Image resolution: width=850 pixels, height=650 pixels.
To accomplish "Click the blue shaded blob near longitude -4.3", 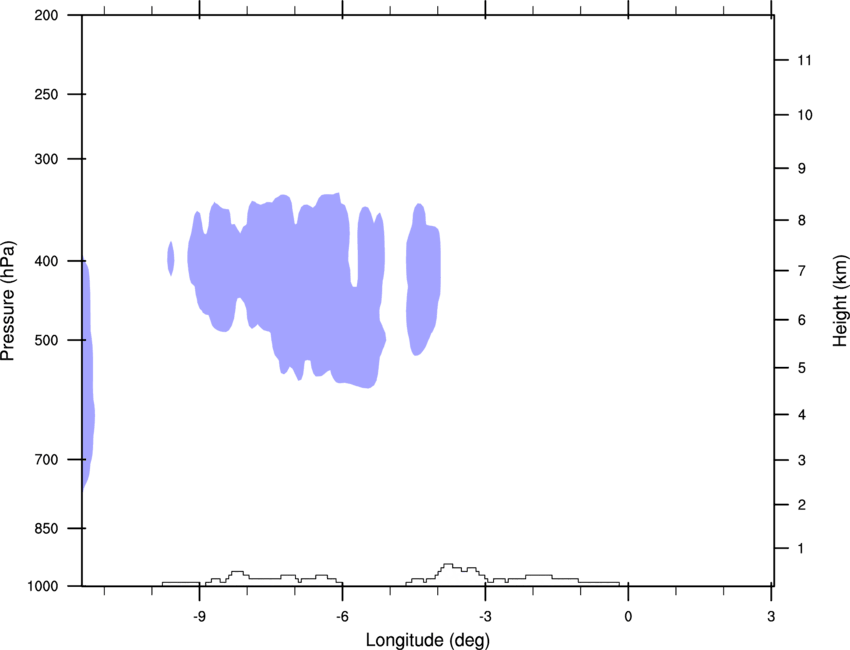I will click(423, 279).
